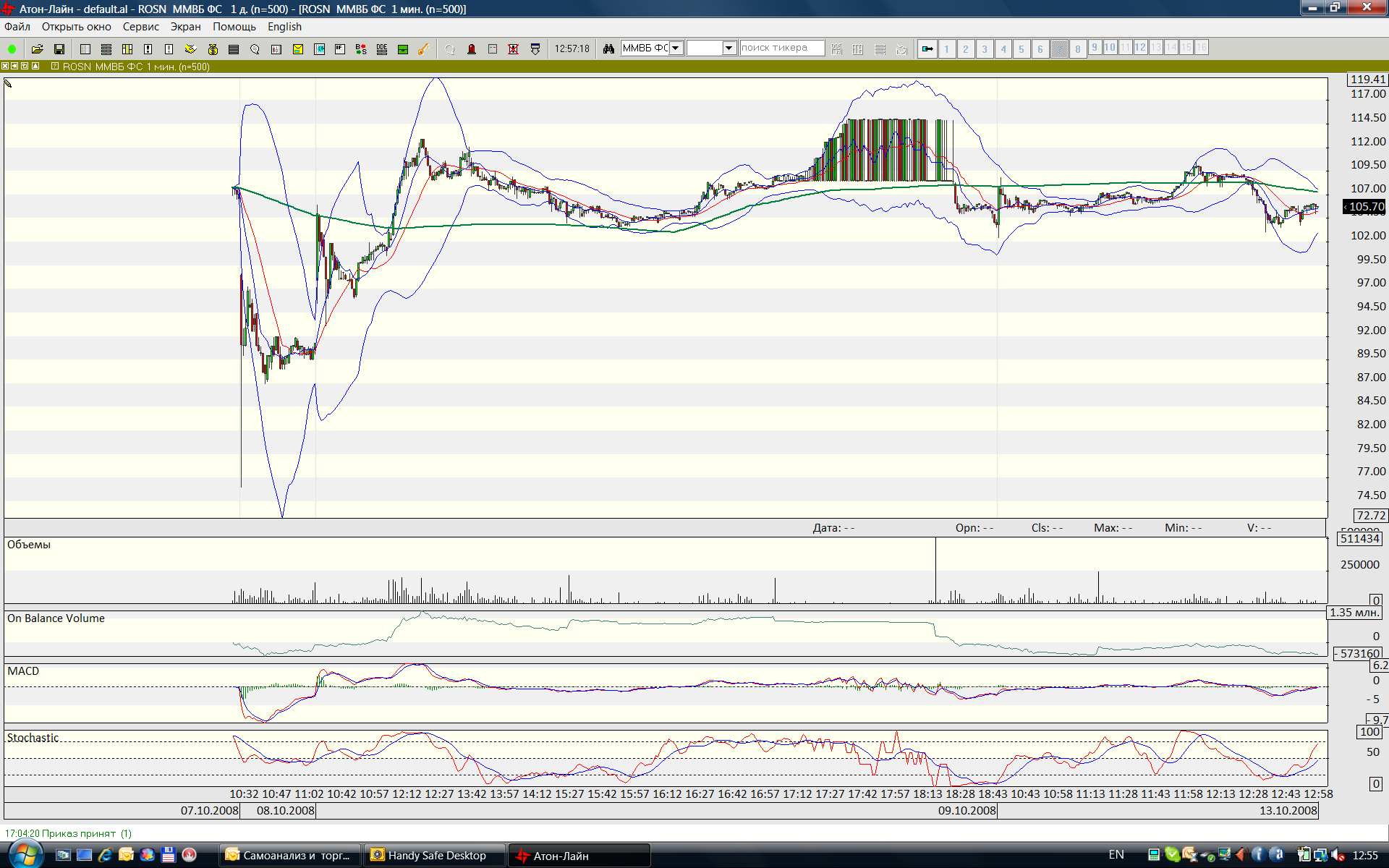Screen dimensions: 1389x868
Task: Click the pencil drawing icon on chart corner
Action: coord(8,83)
